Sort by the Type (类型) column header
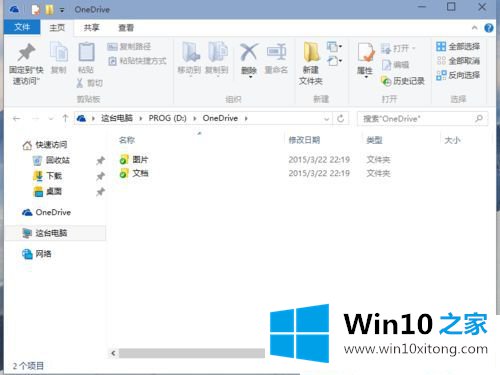Viewport: 500px width, 375px height. click(x=374, y=140)
